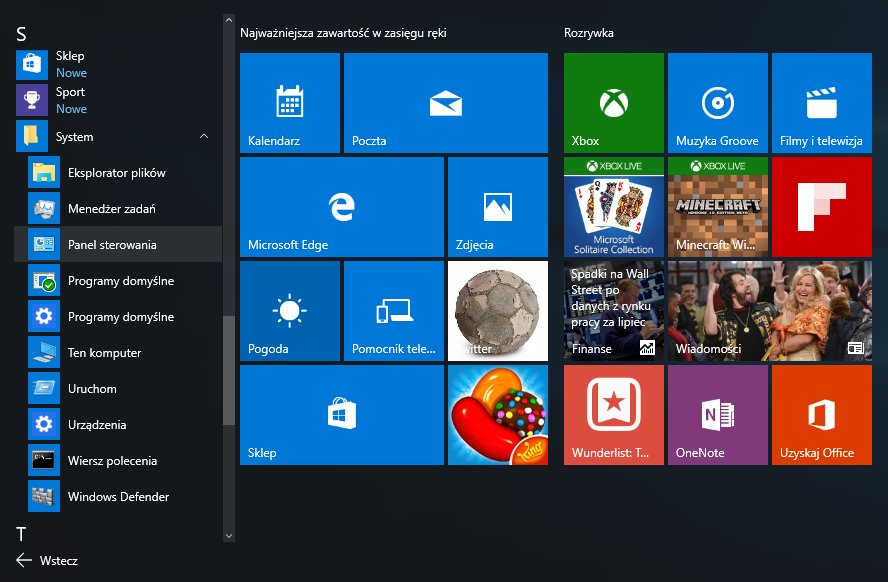Screen dimensions: 888x582
Task: Open Uzyskaj Office tile
Action: point(821,415)
